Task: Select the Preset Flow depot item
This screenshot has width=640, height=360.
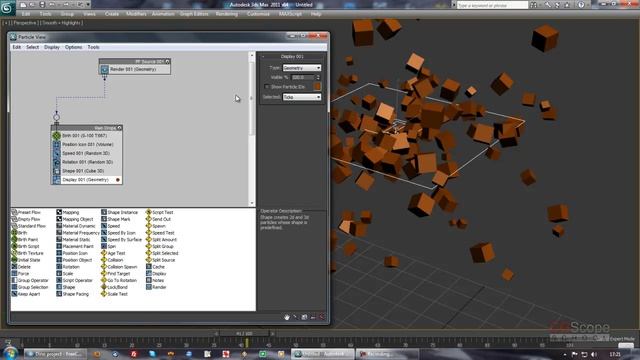Action: [26, 212]
